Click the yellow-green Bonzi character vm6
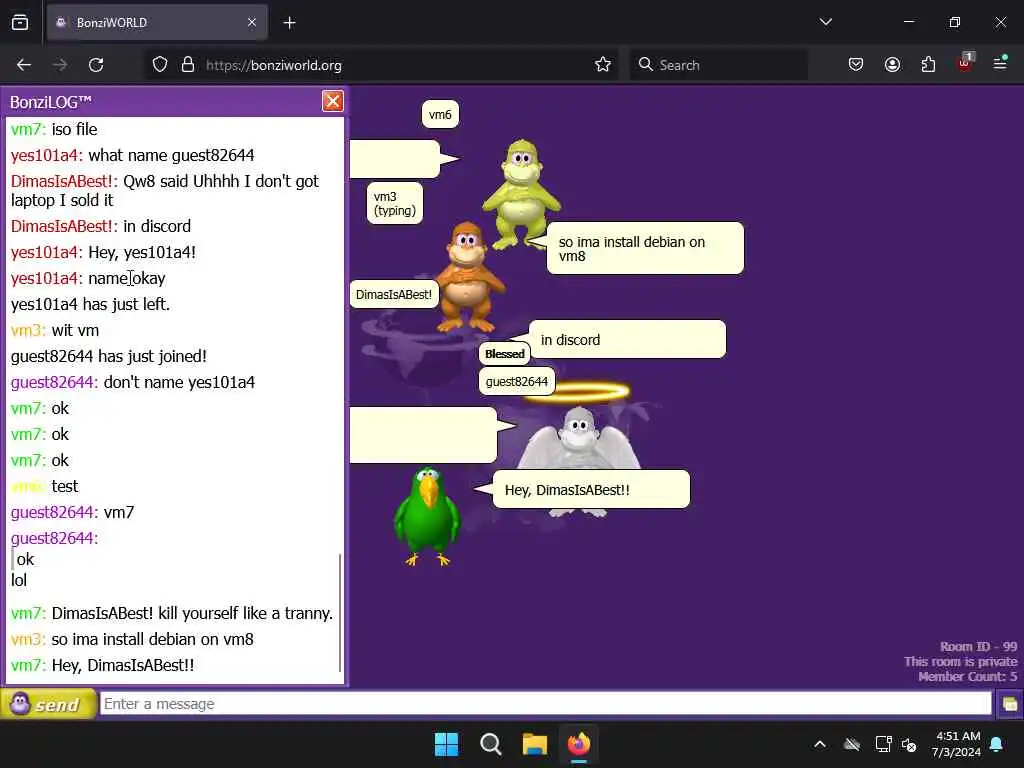 click(x=520, y=194)
